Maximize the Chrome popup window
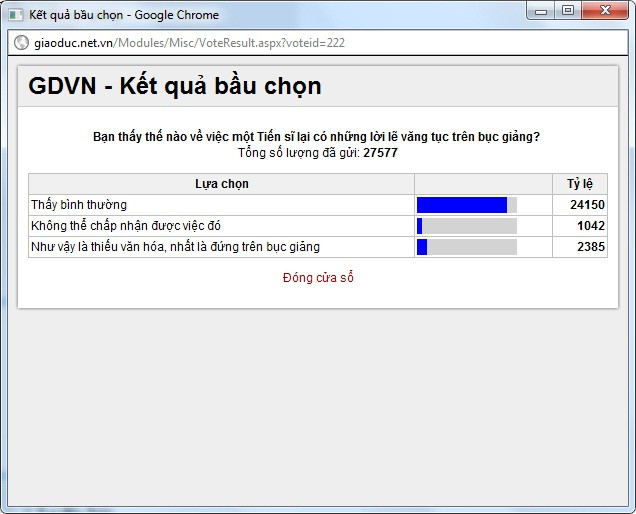Image resolution: width=636 pixels, height=514 pixels. coord(568,11)
